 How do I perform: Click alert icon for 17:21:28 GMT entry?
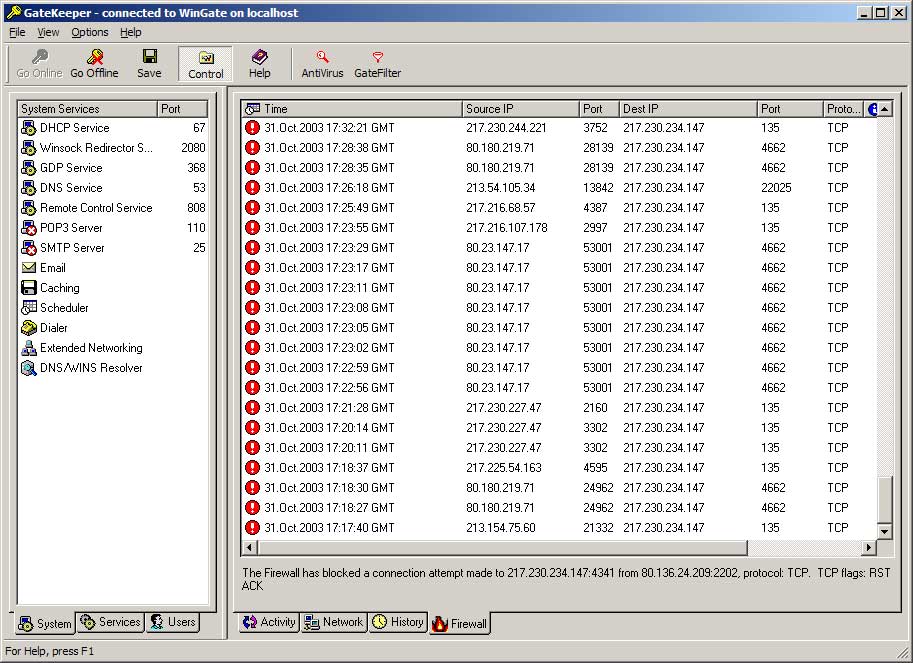click(252, 407)
